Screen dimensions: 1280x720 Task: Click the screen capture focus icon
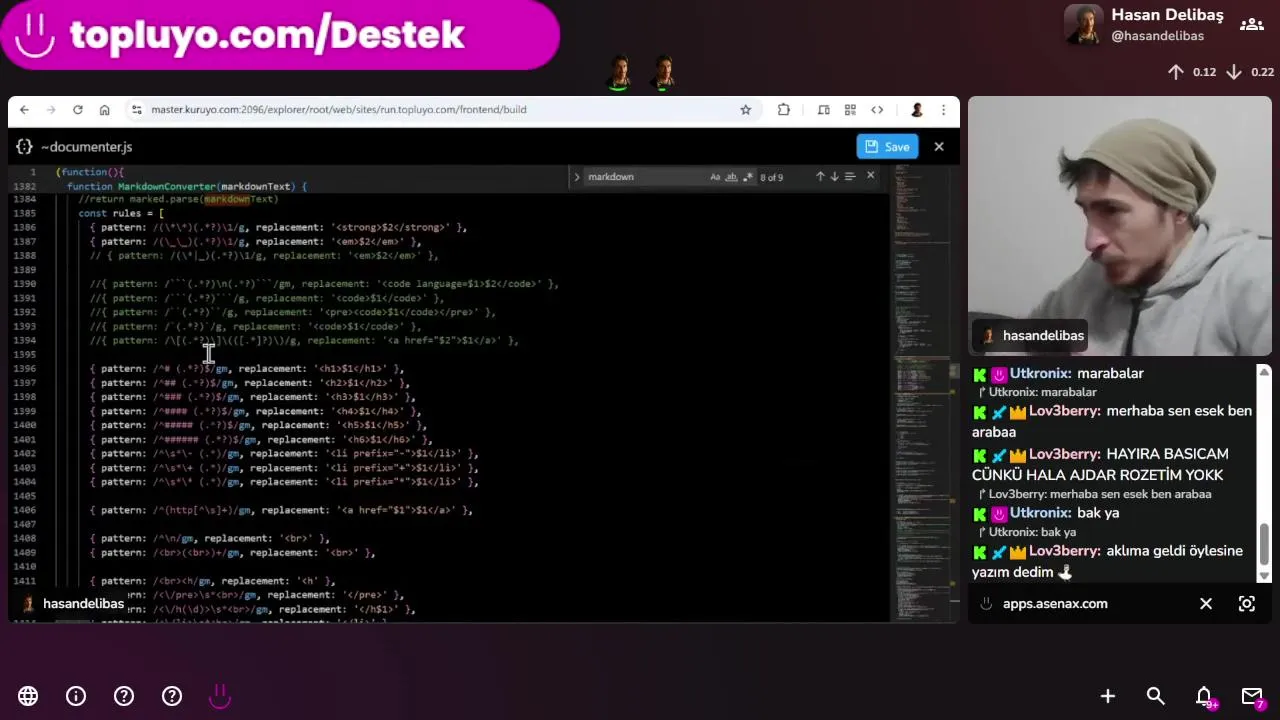pos(1247,604)
